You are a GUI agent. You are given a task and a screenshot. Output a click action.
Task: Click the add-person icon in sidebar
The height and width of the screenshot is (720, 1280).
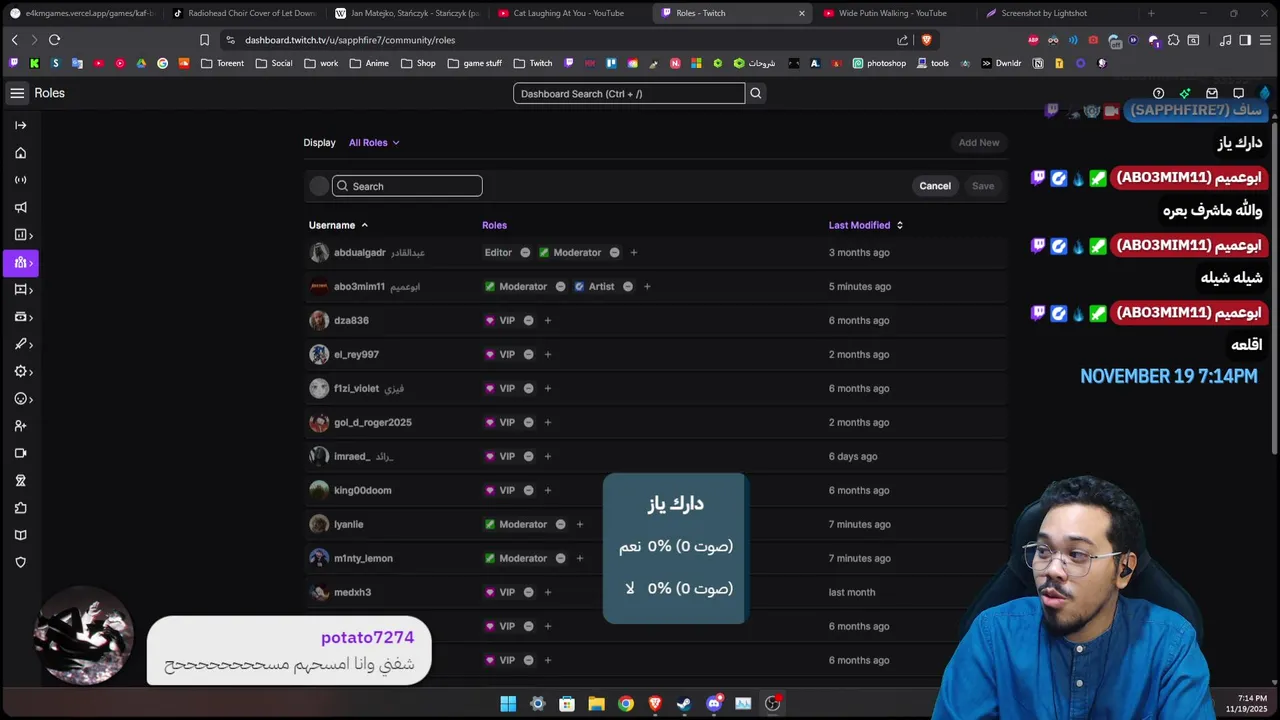click(x=20, y=426)
